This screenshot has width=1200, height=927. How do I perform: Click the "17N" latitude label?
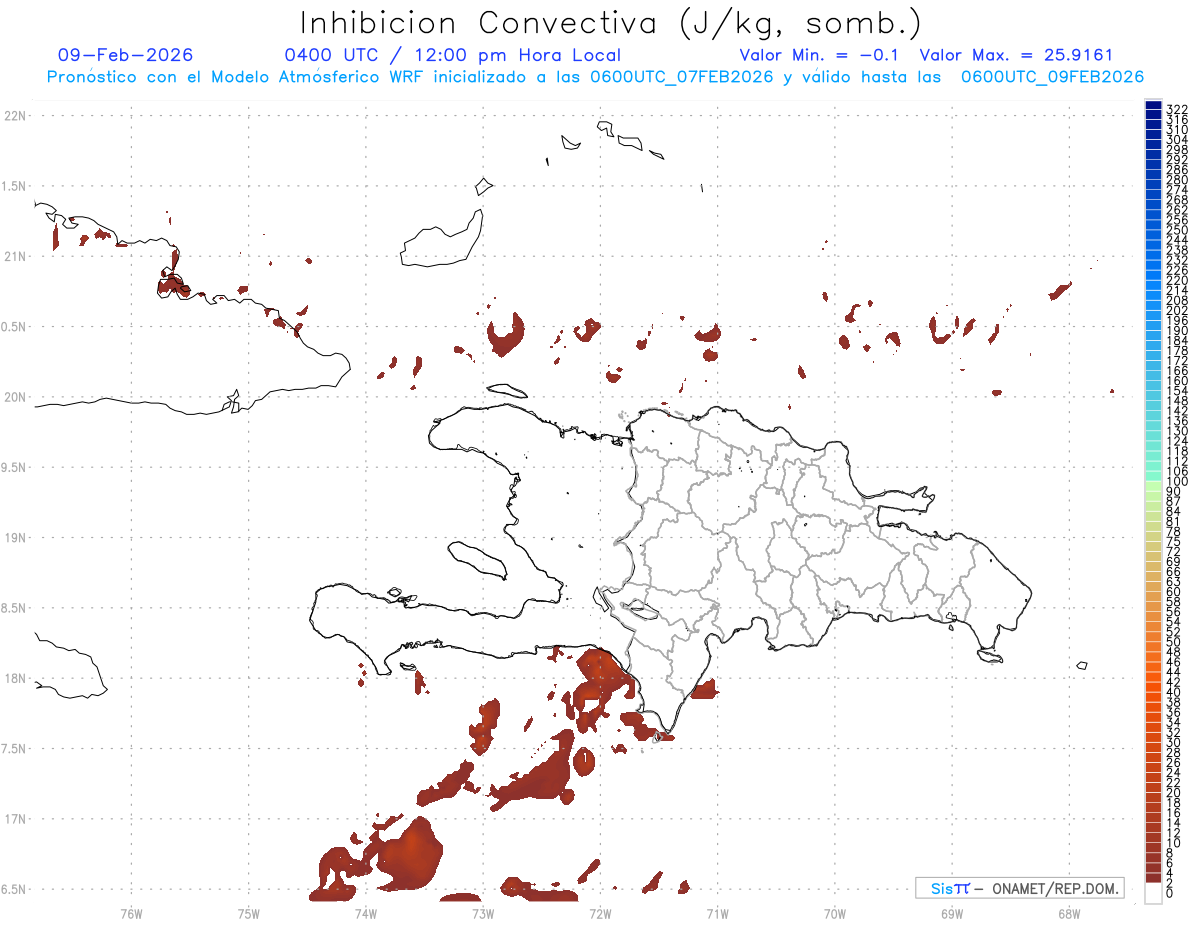(x=14, y=819)
